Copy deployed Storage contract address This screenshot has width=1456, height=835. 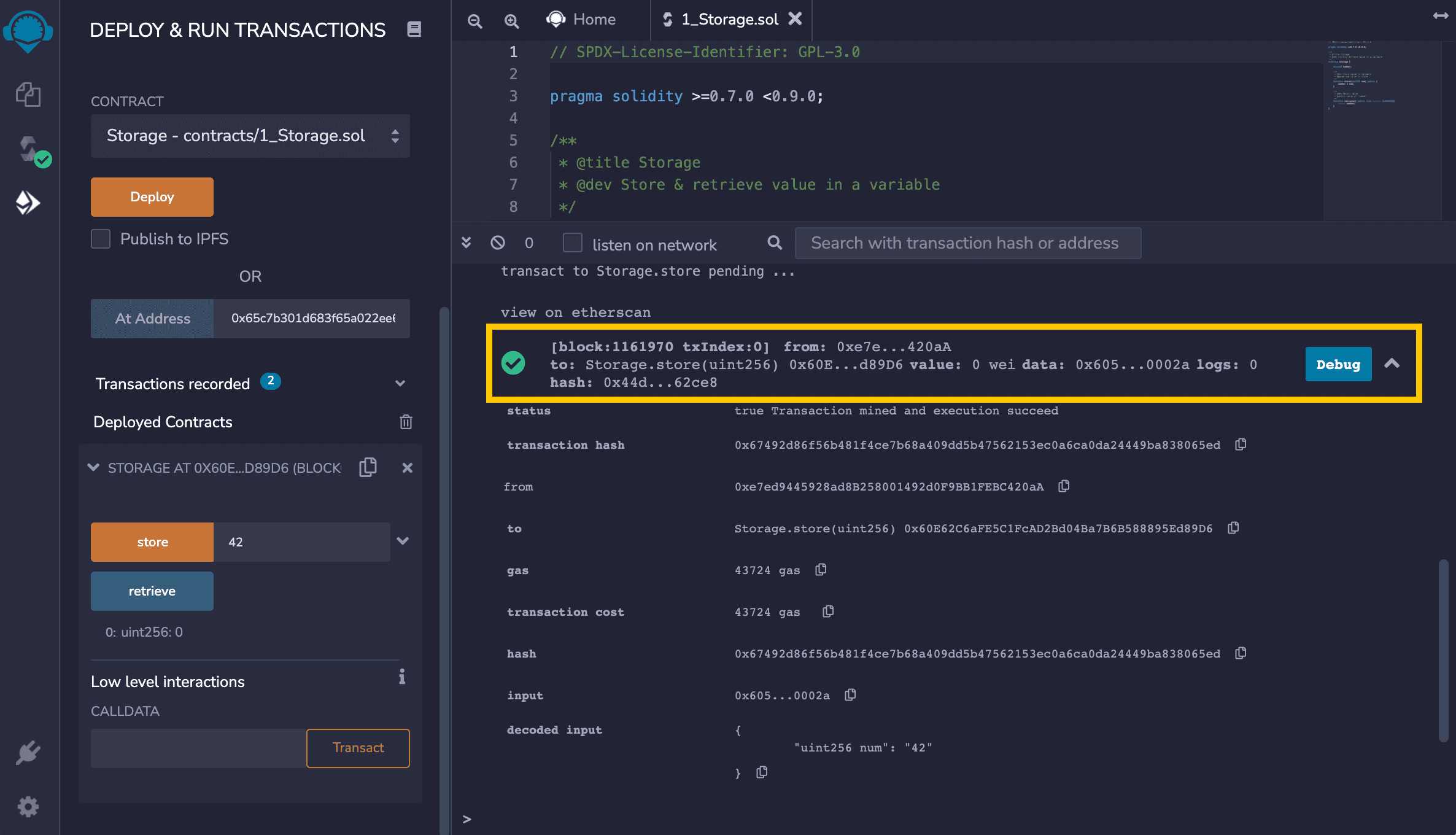click(x=368, y=467)
